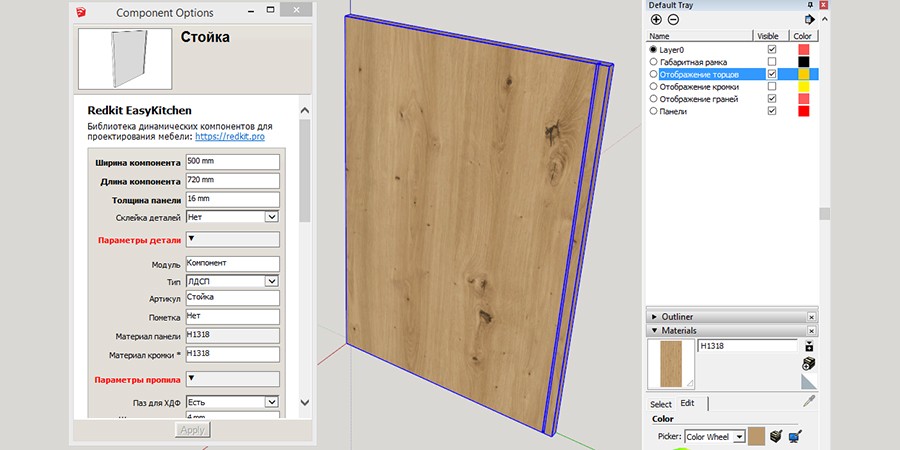Click the Ширина компонента input field
The height and width of the screenshot is (450, 900).
click(231, 162)
